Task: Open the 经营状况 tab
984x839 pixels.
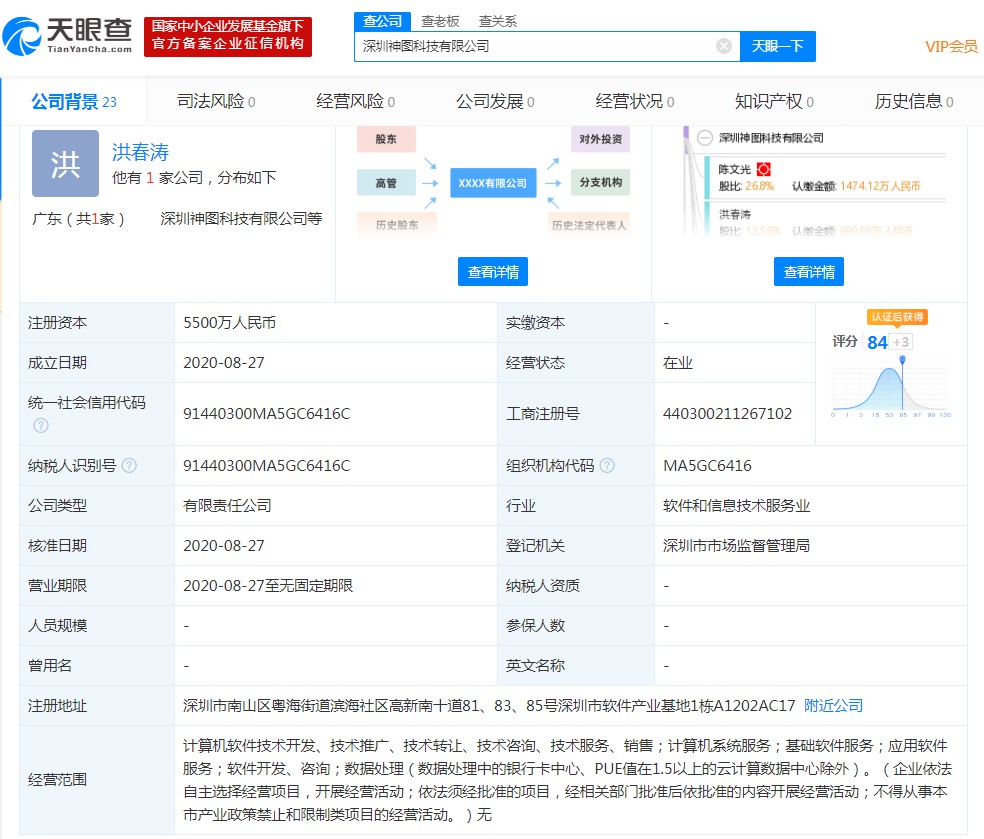Action: pyautogui.click(x=634, y=102)
